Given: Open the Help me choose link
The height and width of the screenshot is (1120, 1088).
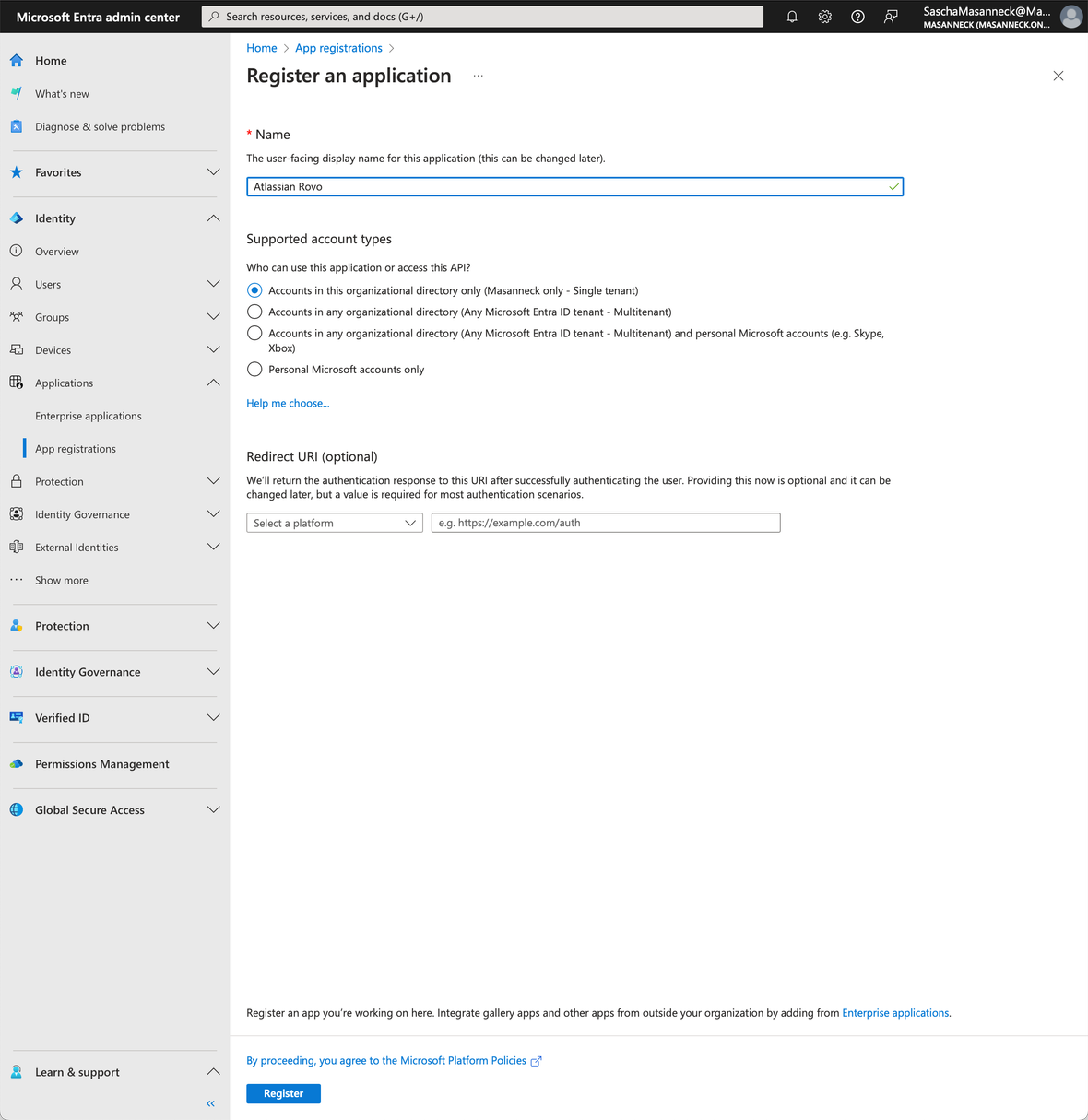Looking at the screenshot, I should pyautogui.click(x=287, y=403).
